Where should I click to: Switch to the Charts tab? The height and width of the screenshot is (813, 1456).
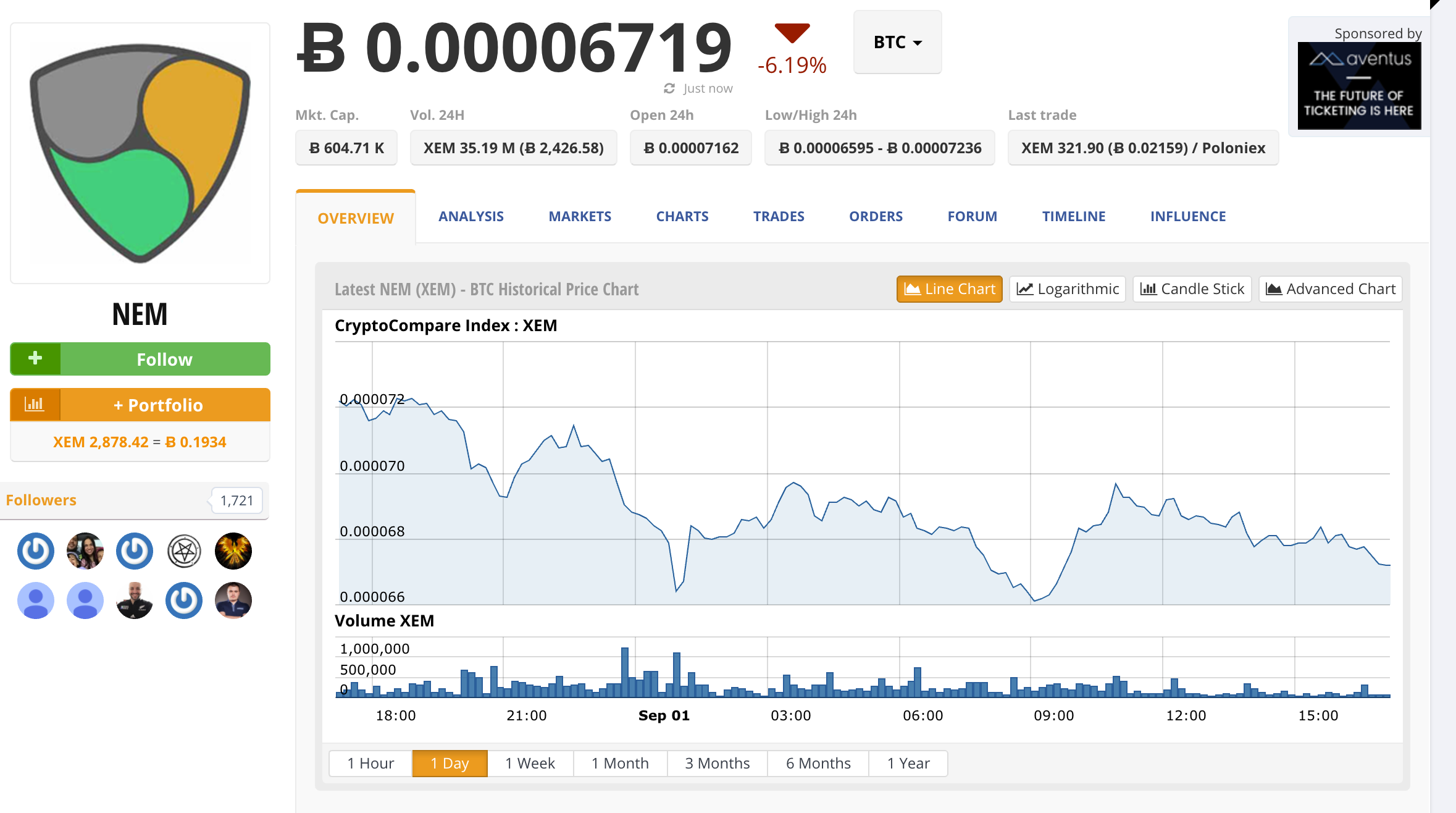(682, 216)
